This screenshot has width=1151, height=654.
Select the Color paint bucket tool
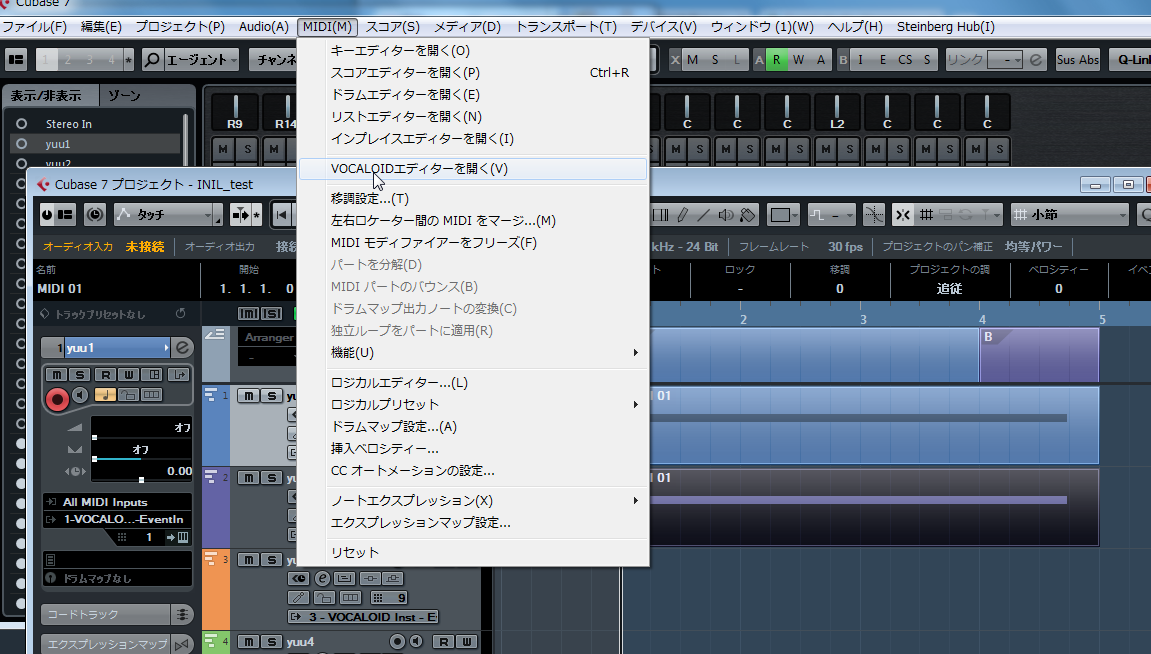[x=747, y=214]
